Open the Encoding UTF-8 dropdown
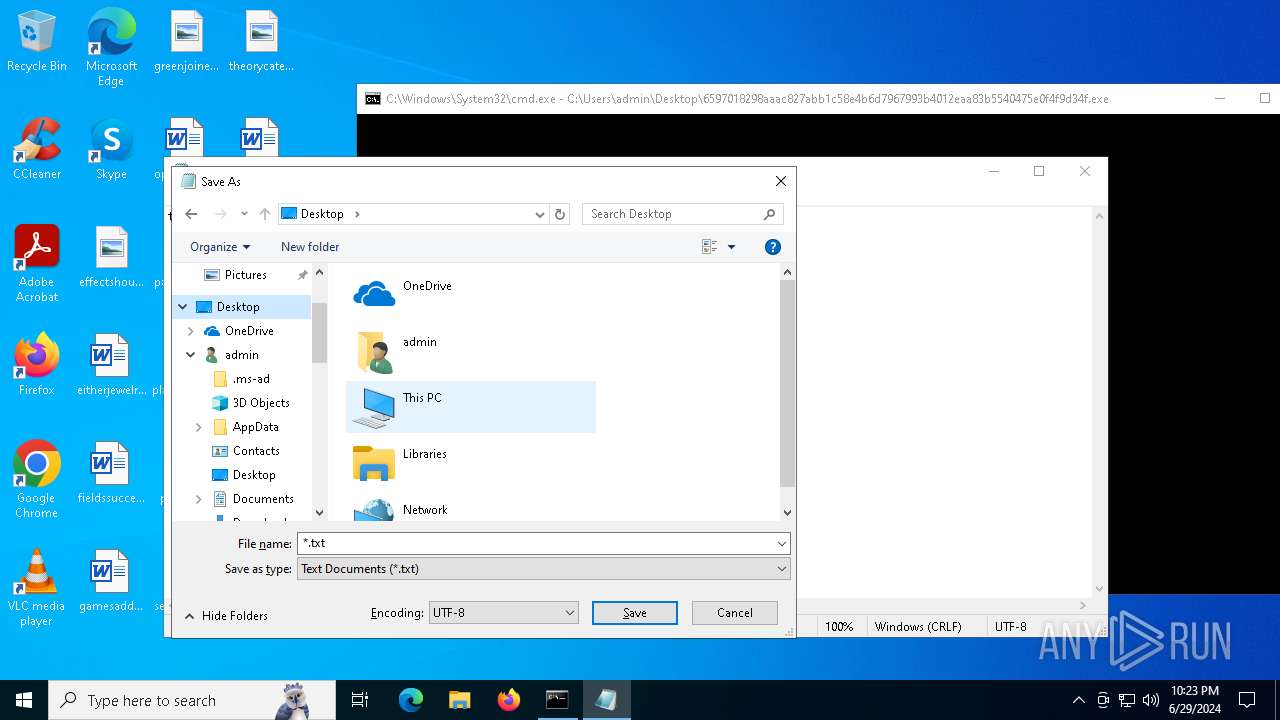This screenshot has height=720, width=1280. tap(504, 613)
